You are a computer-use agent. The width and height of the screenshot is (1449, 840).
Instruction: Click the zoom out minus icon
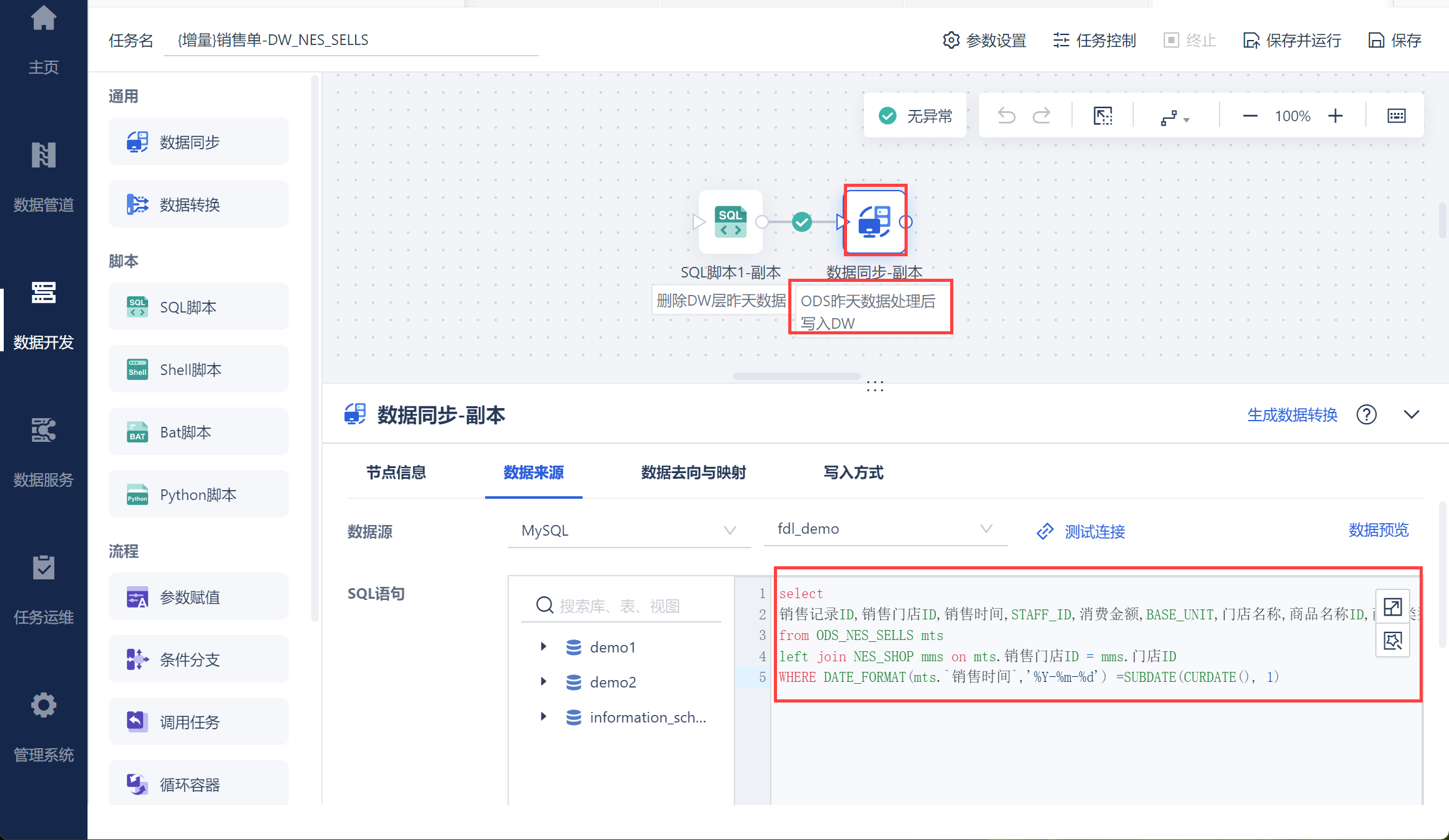tap(1250, 116)
